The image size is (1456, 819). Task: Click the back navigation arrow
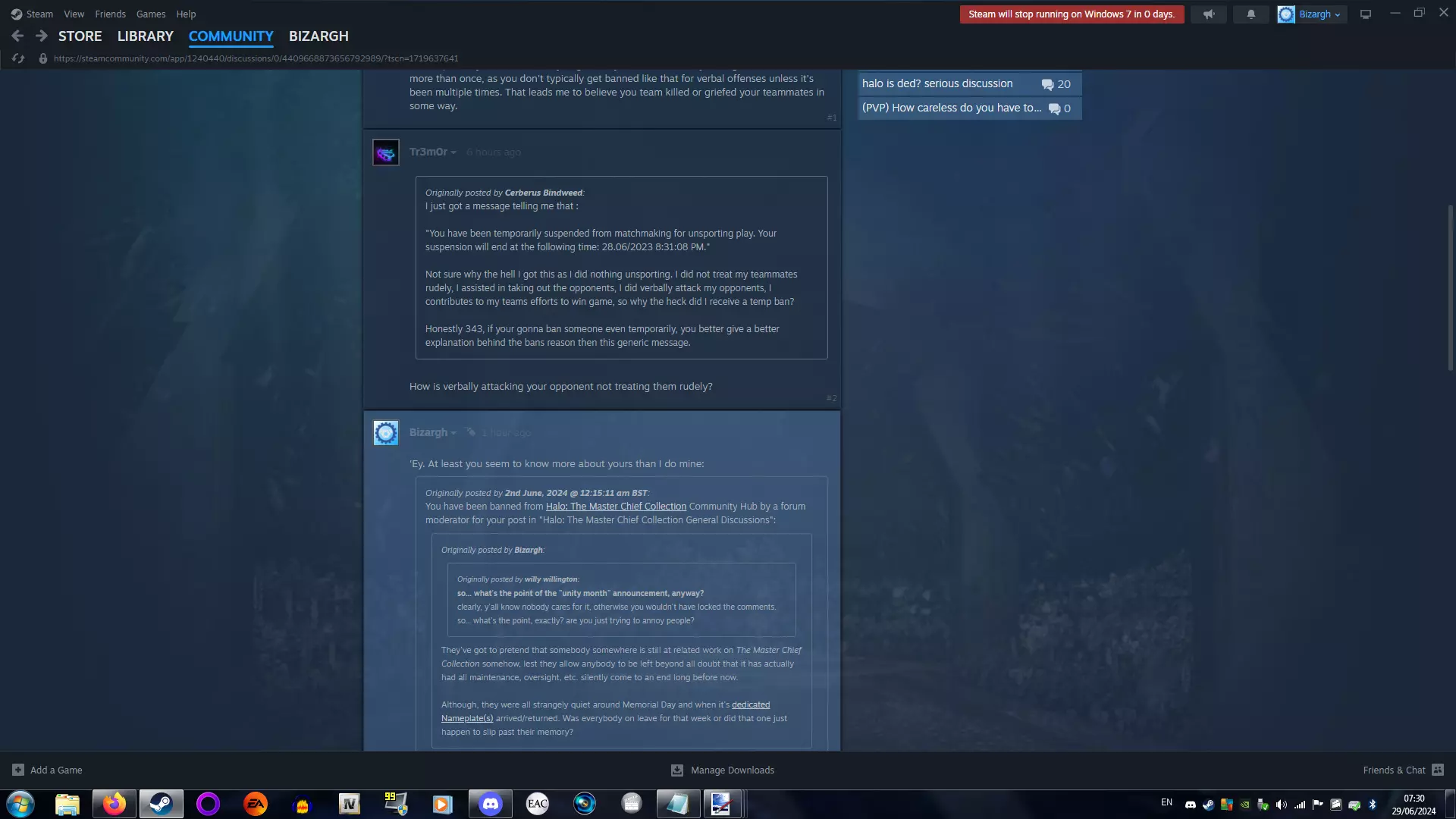pyautogui.click(x=17, y=36)
